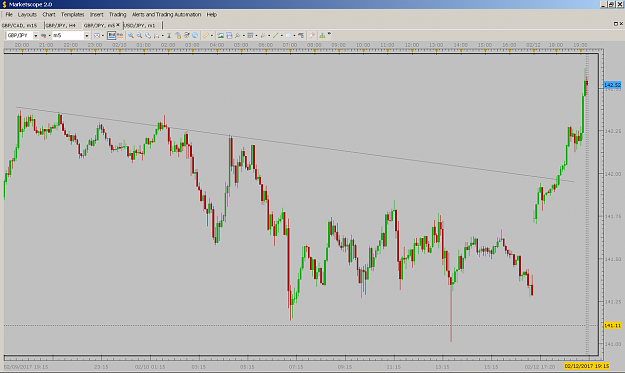
Task: Click the vertical autoscale icon
Action: (169, 35)
